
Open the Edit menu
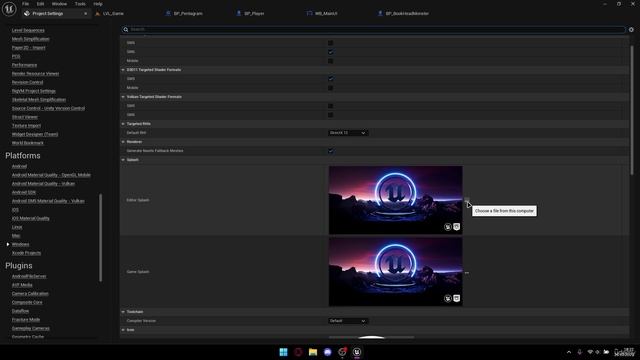coord(40,4)
